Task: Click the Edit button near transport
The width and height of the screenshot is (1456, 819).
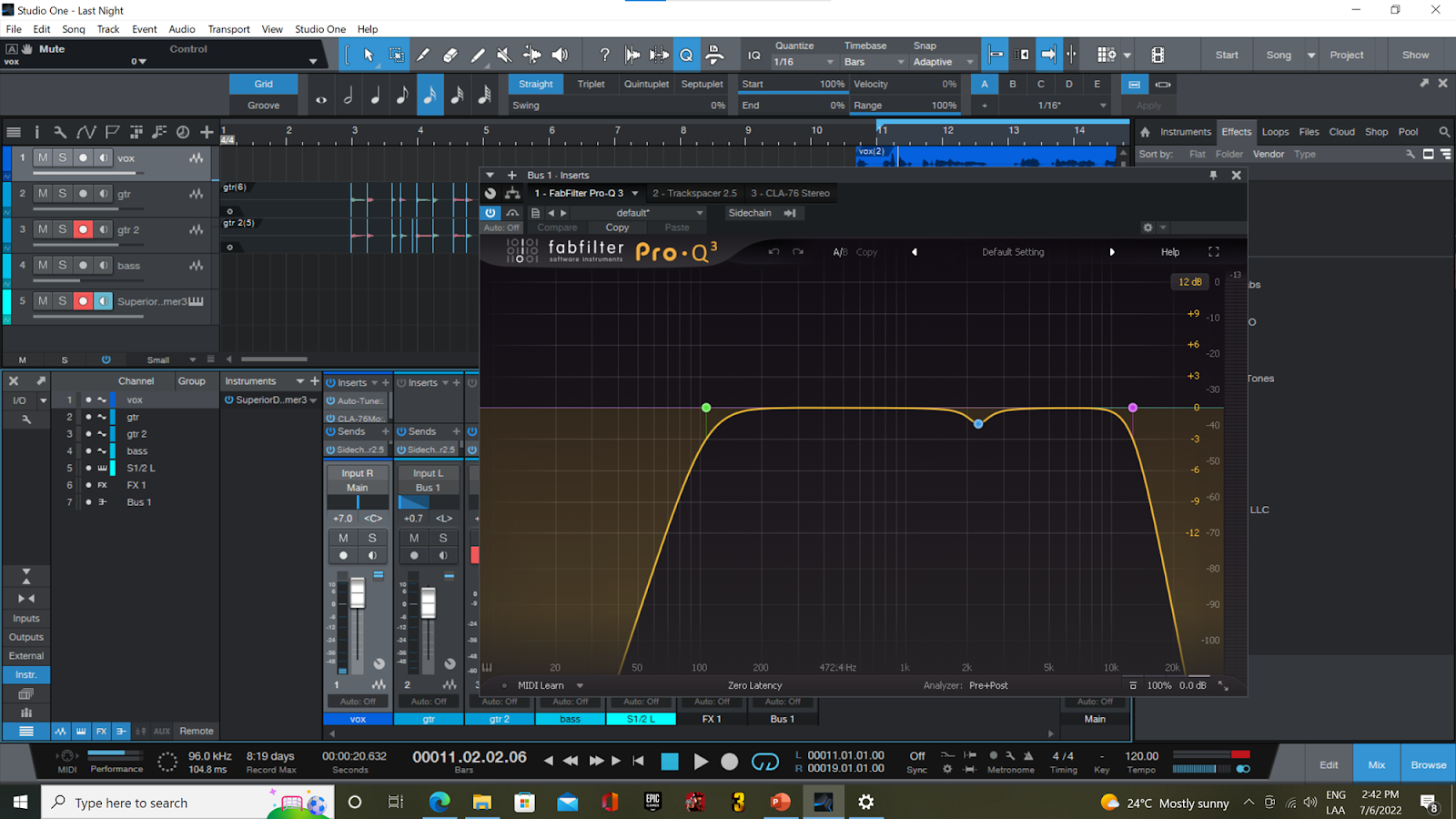Action: point(1329,765)
